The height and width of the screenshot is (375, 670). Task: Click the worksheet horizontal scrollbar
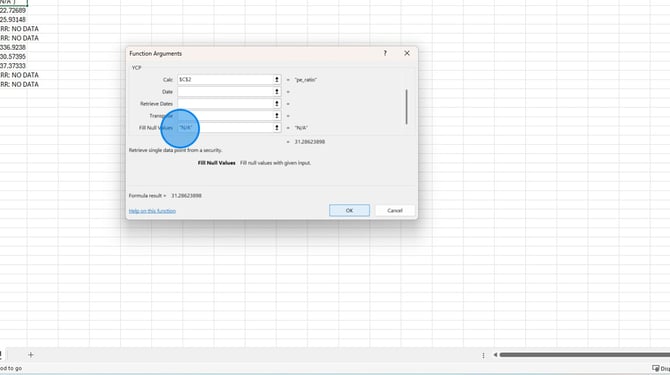(x=585, y=354)
